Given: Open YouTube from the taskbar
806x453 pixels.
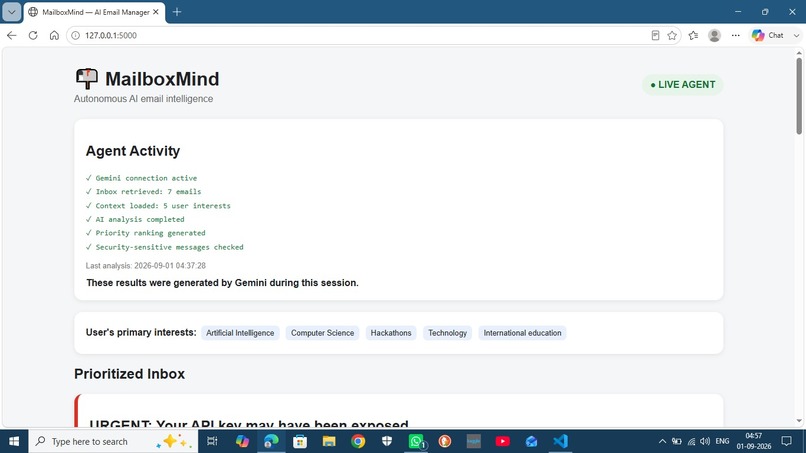Looking at the screenshot, I should (503, 441).
